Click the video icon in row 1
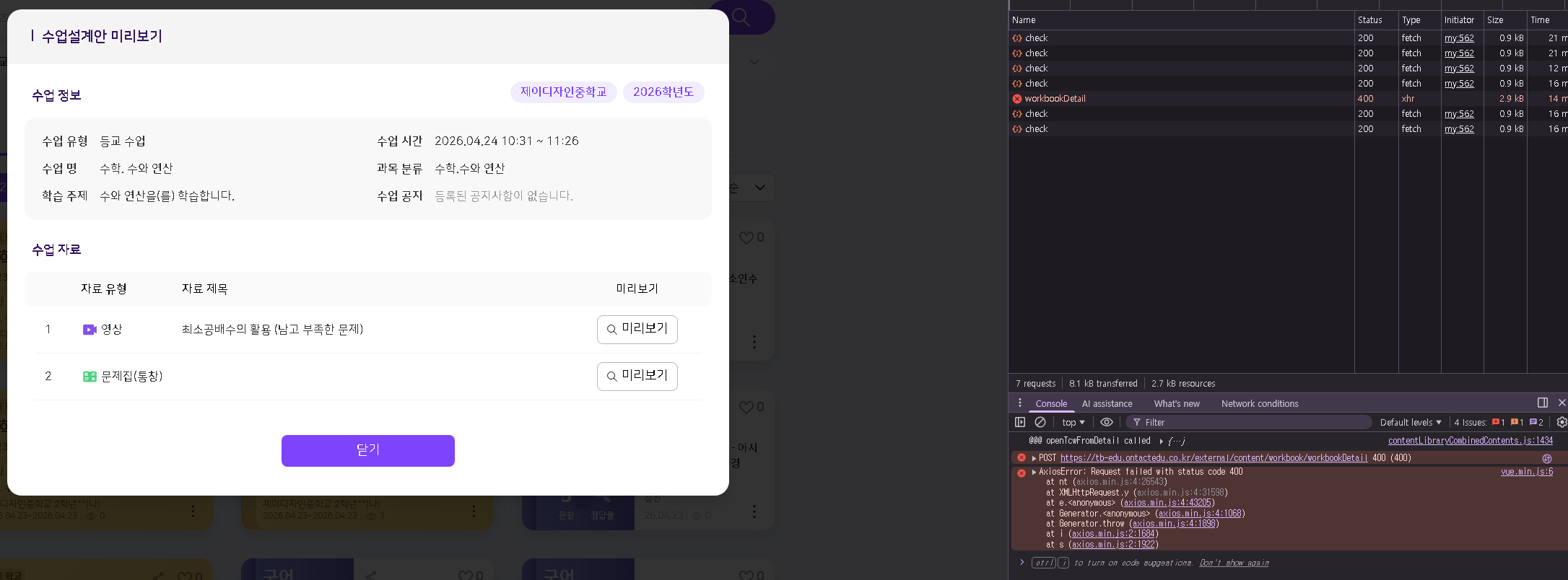Screen dimensions: 1568x580 coord(90,330)
